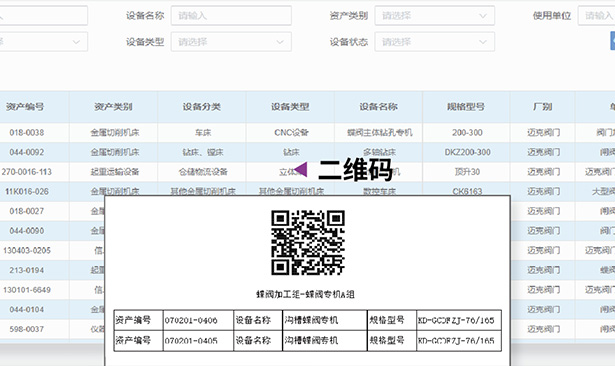Image resolution: width=615 pixels, height=366 pixels.
Task: Click the 200-300 specification cell
Action: [x=467, y=133]
